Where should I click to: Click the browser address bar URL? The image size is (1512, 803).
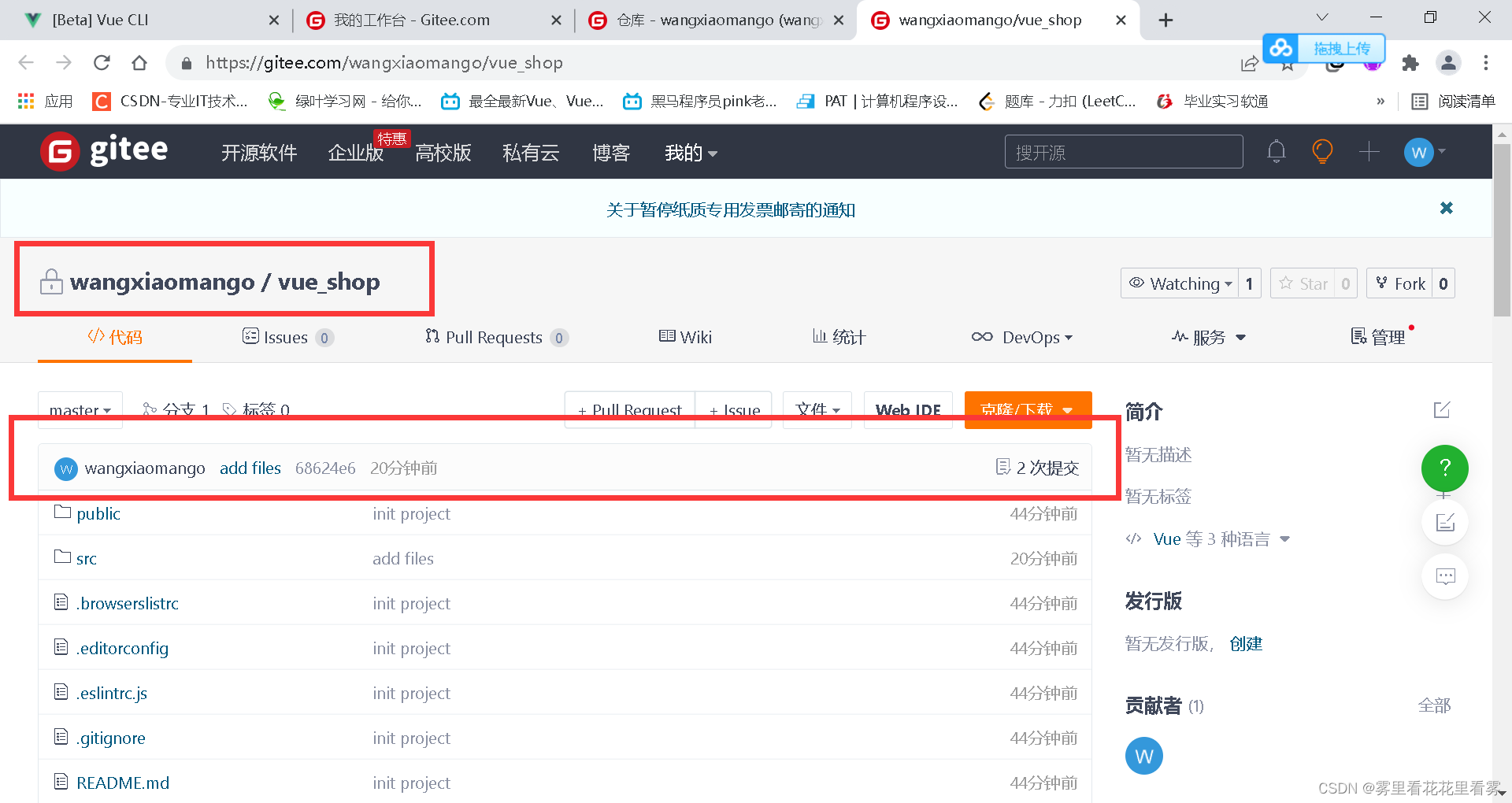(384, 63)
